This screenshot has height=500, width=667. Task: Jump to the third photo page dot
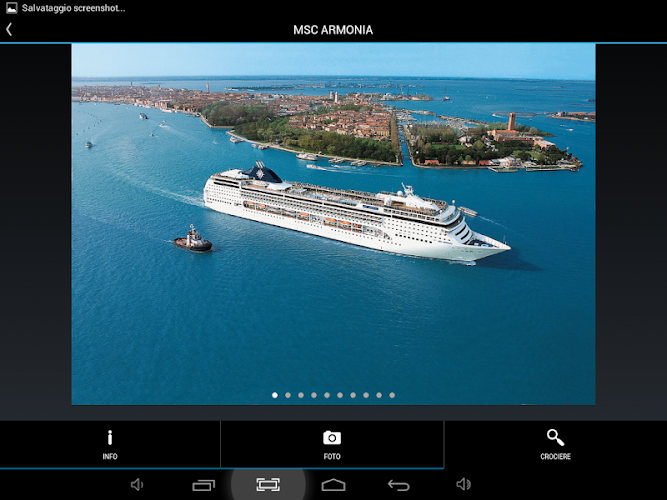[301, 395]
